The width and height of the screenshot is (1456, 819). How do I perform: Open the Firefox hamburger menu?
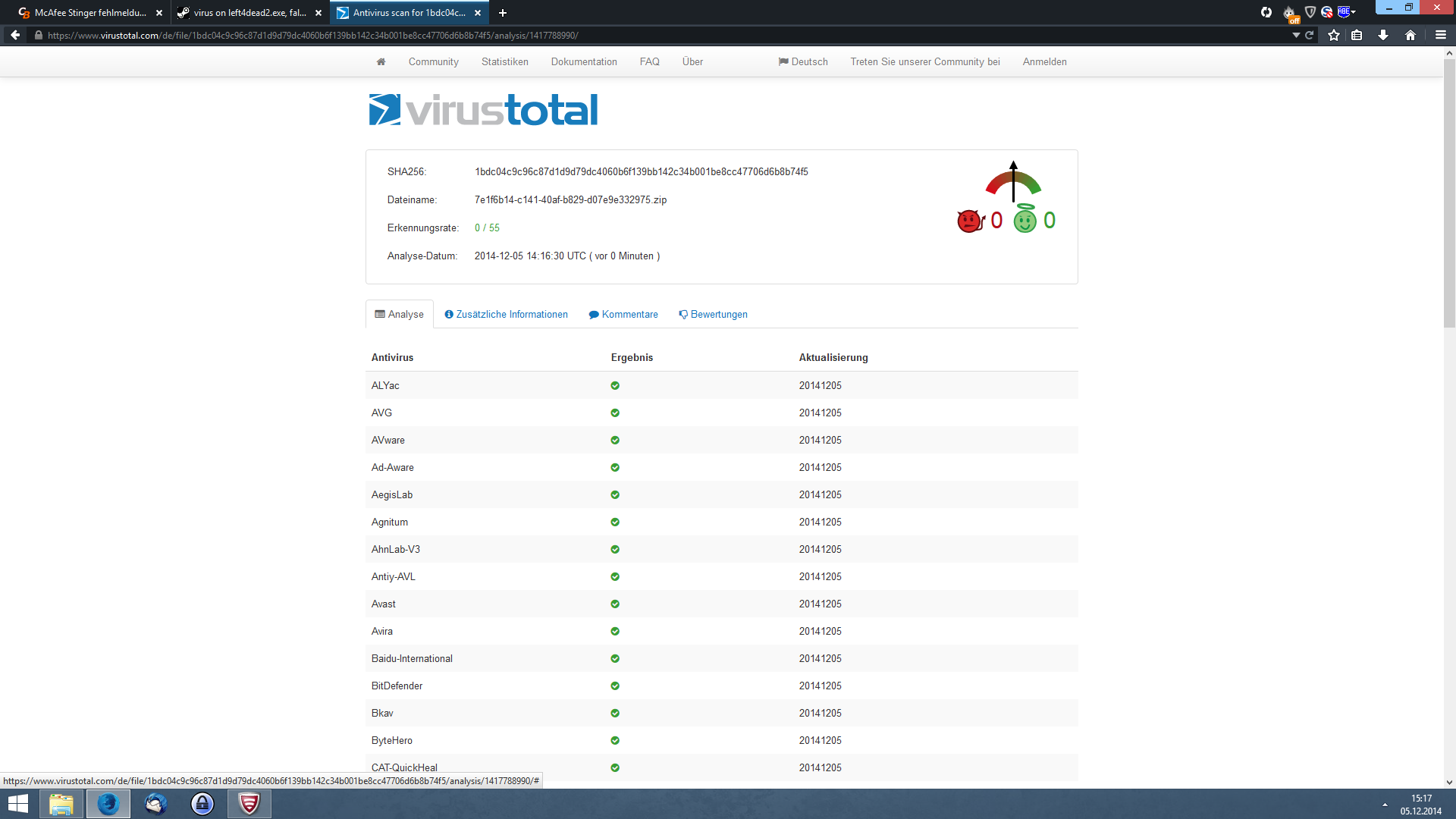[x=1441, y=35]
